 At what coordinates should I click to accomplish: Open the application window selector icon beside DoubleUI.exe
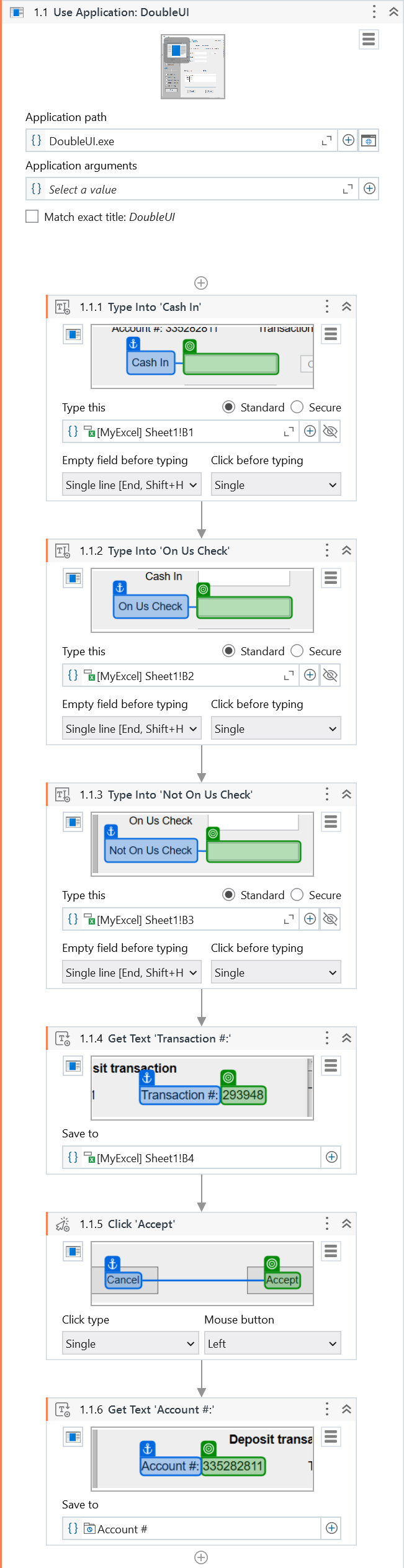[369, 141]
